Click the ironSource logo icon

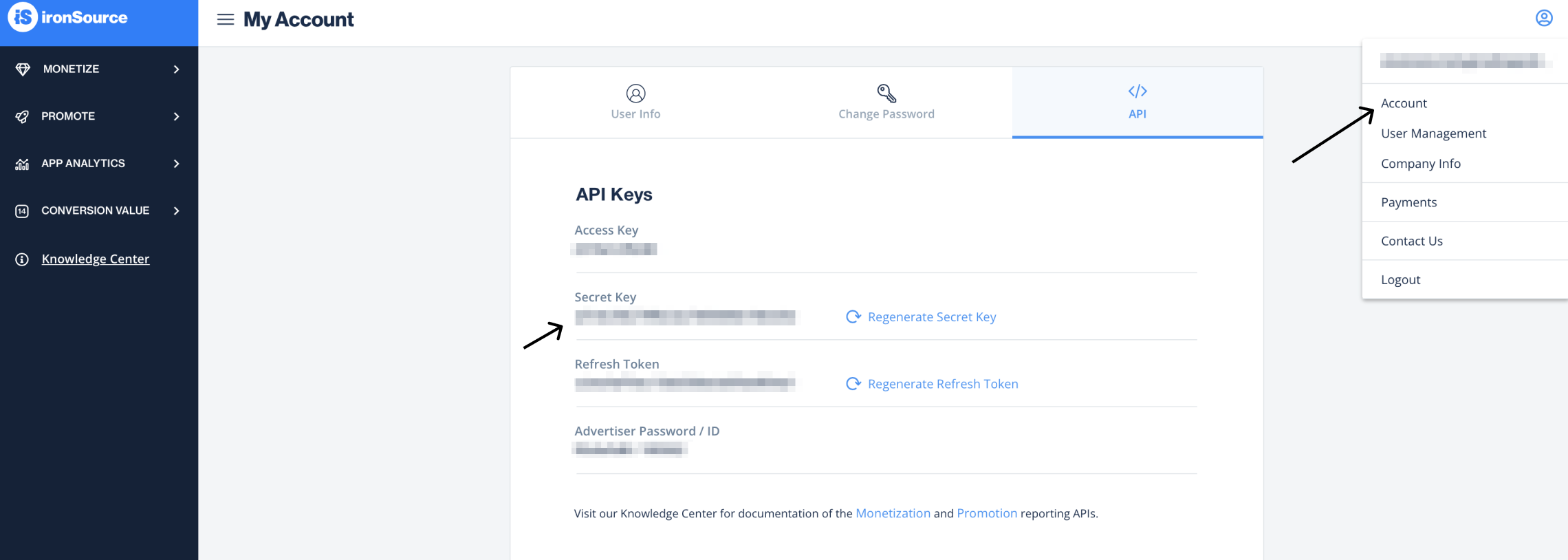click(x=23, y=17)
